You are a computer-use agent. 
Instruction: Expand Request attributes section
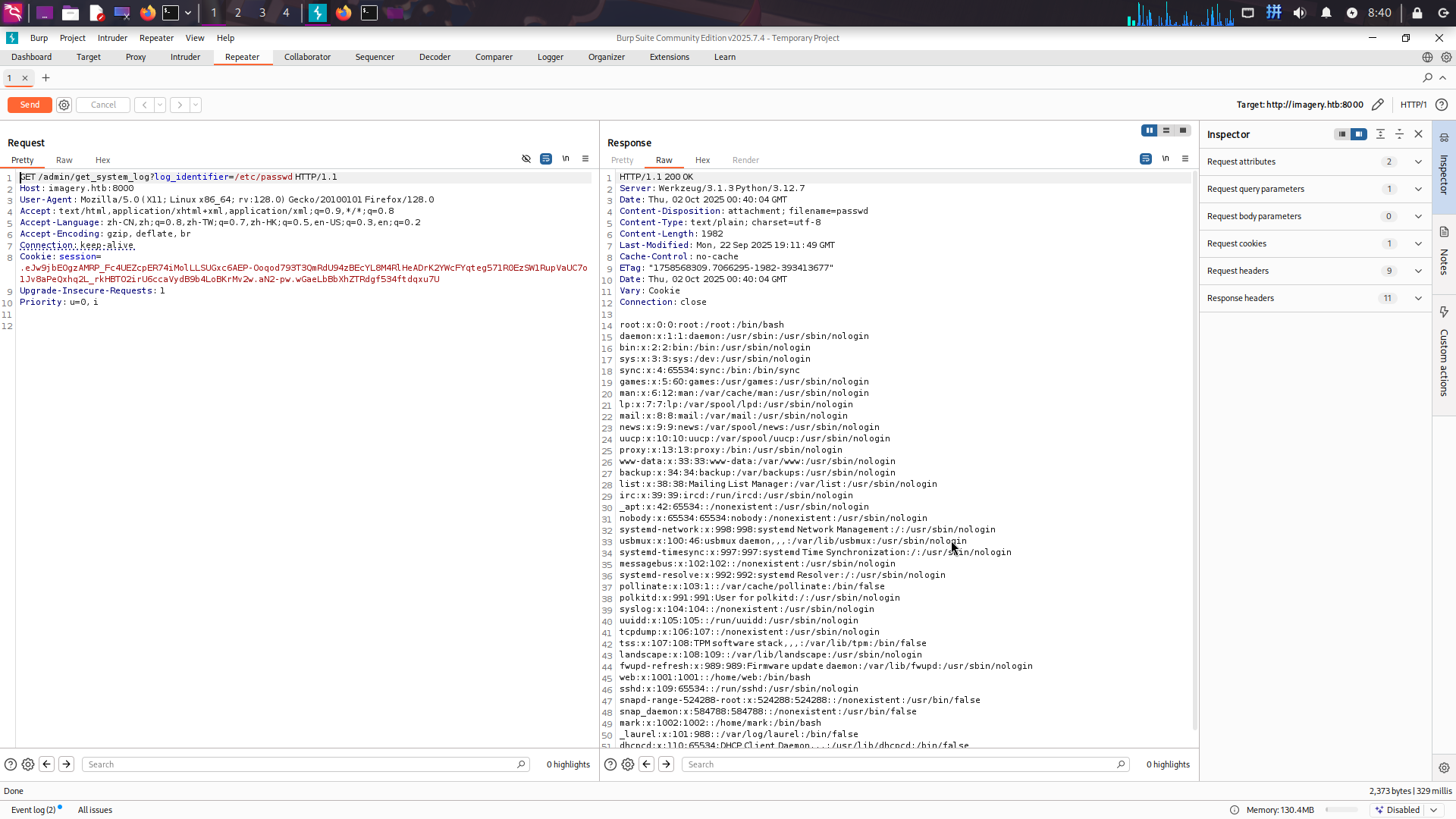tap(1418, 162)
